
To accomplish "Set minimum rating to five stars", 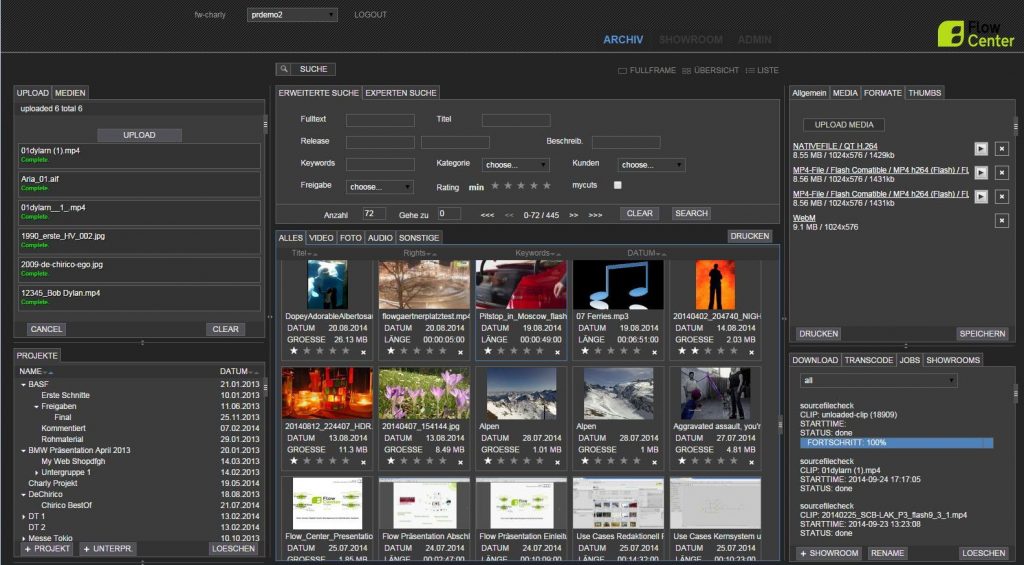I will coord(547,186).
